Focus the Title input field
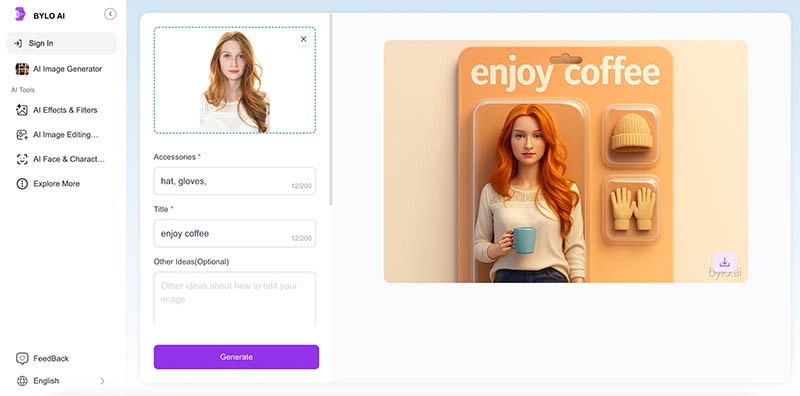This screenshot has width=800, height=396. 235,233
